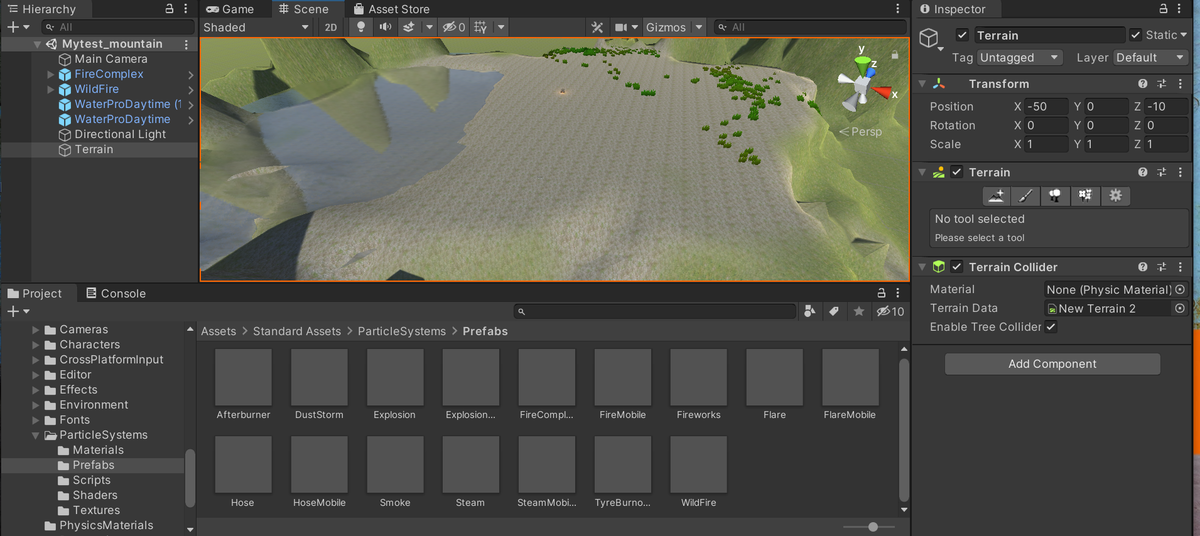Switch to Game tab
1200x536 pixels.
229,9
